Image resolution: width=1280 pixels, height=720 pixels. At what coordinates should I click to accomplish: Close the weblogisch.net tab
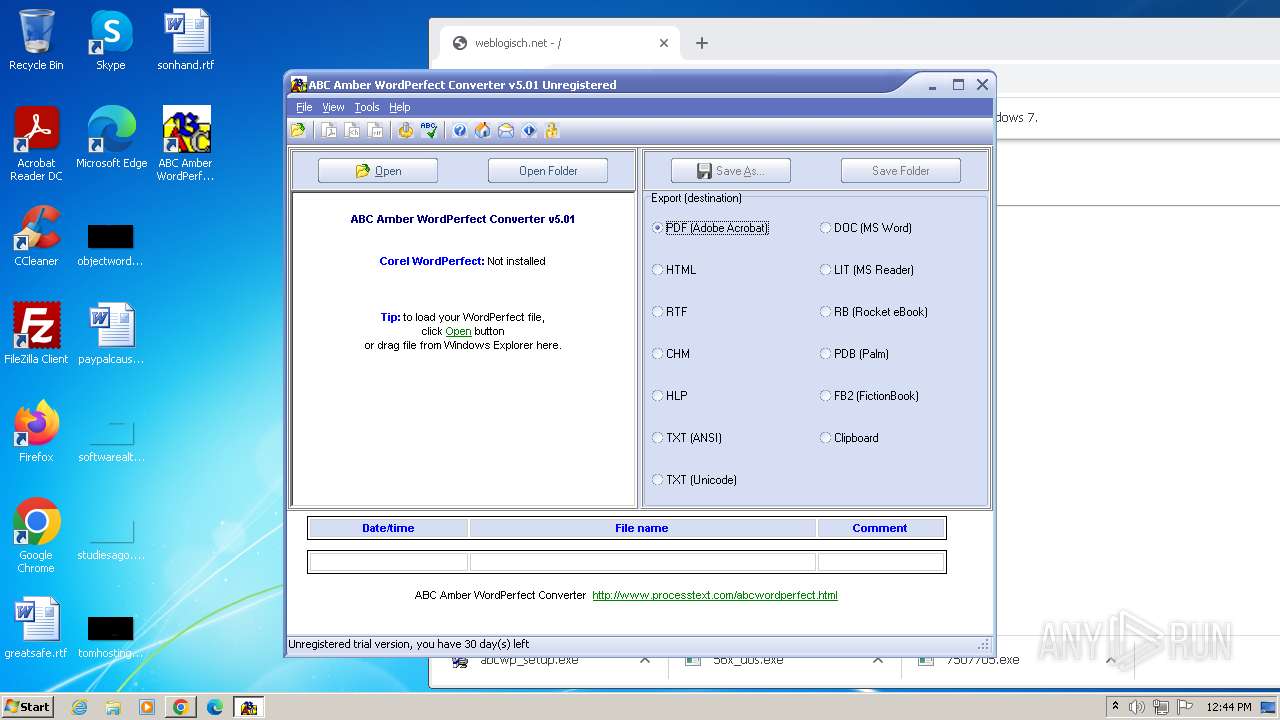(x=664, y=43)
